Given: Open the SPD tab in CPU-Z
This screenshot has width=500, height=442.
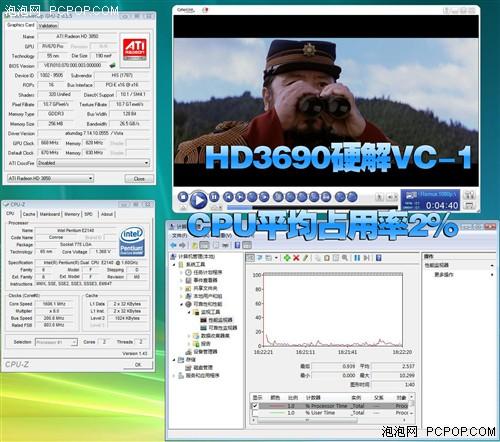Looking at the screenshot, I should [88, 214].
